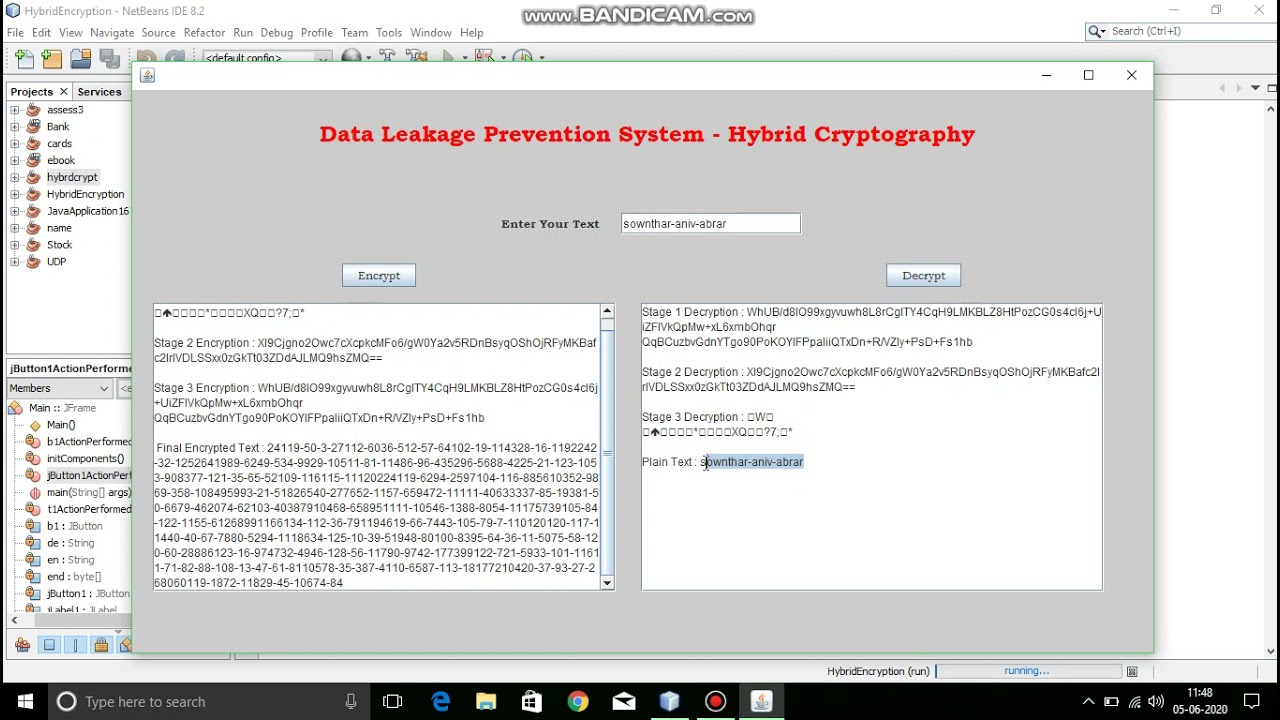Image resolution: width=1280 pixels, height=720 pixels.
Task: Select the name project in tree
Action: [59, 228]
